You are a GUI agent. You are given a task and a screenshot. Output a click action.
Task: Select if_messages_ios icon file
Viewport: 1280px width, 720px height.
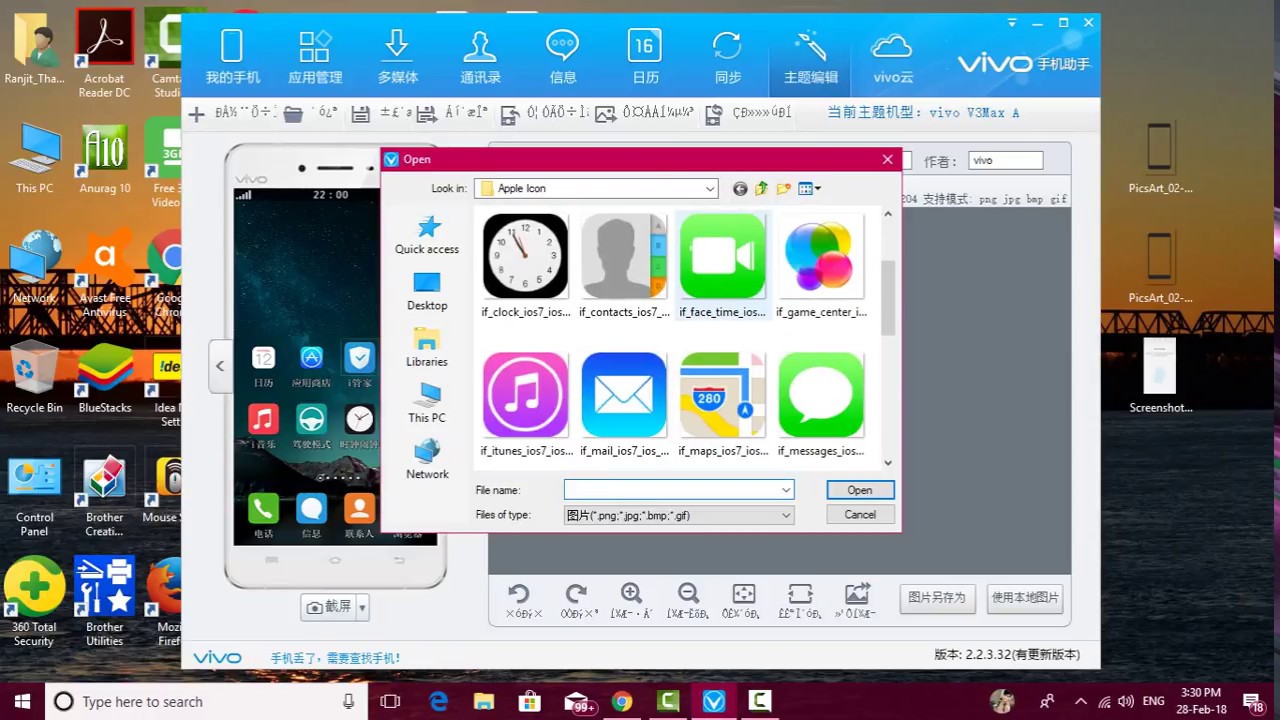click(821, 405)
